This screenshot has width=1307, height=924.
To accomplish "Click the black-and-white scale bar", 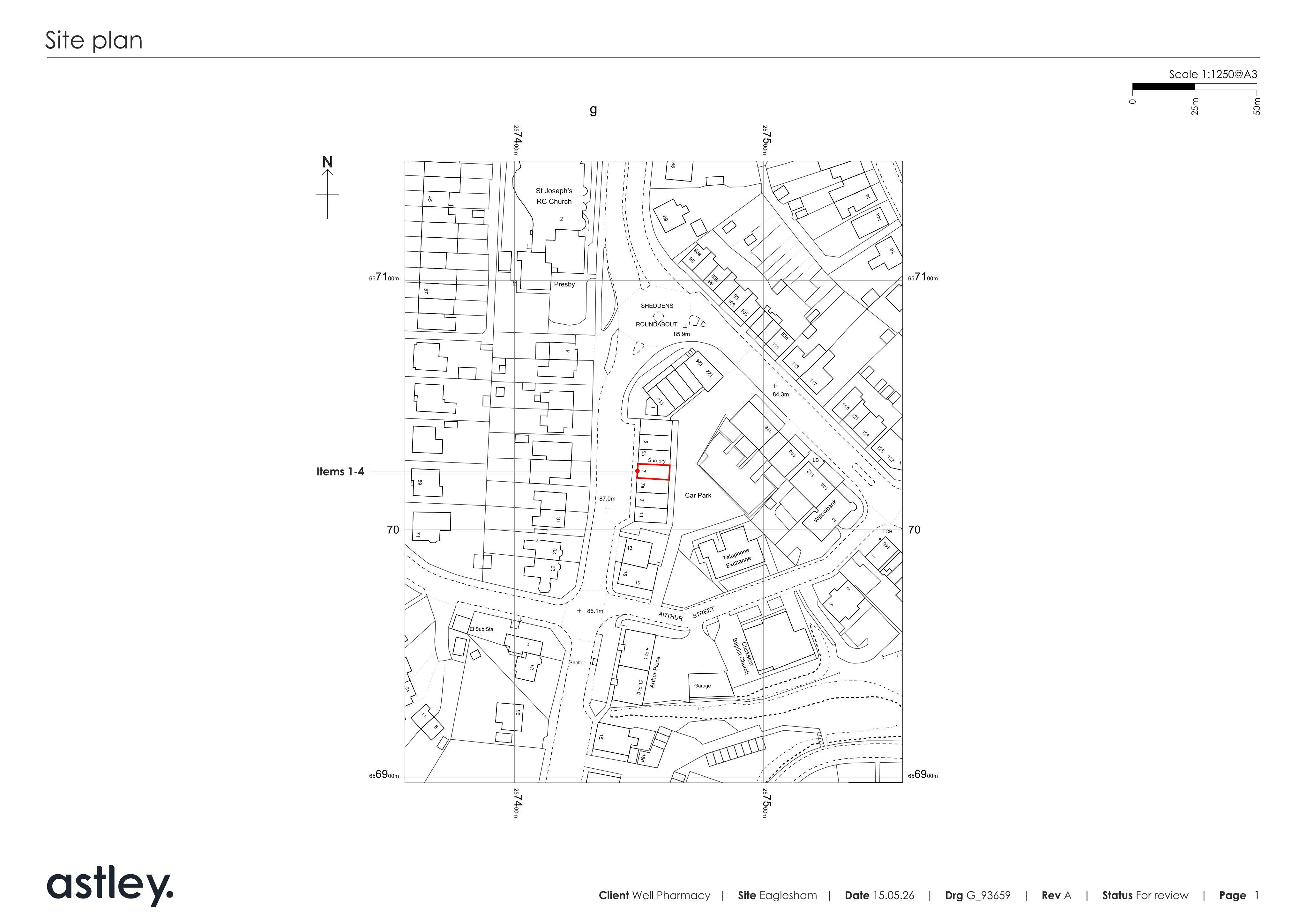I will click(1194, 87).
